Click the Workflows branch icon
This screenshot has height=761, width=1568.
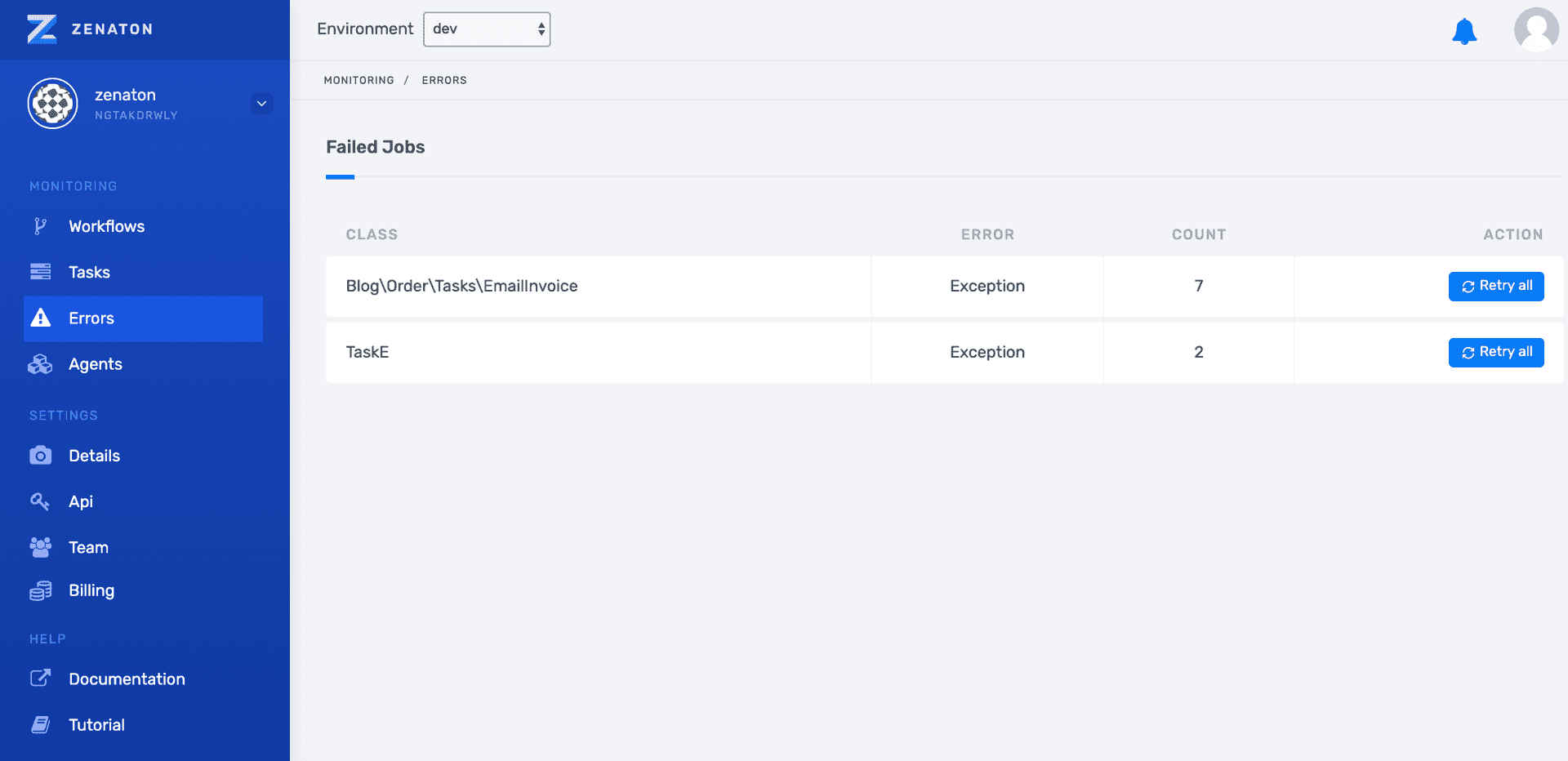pyautogui.click(x=40, y=226)
